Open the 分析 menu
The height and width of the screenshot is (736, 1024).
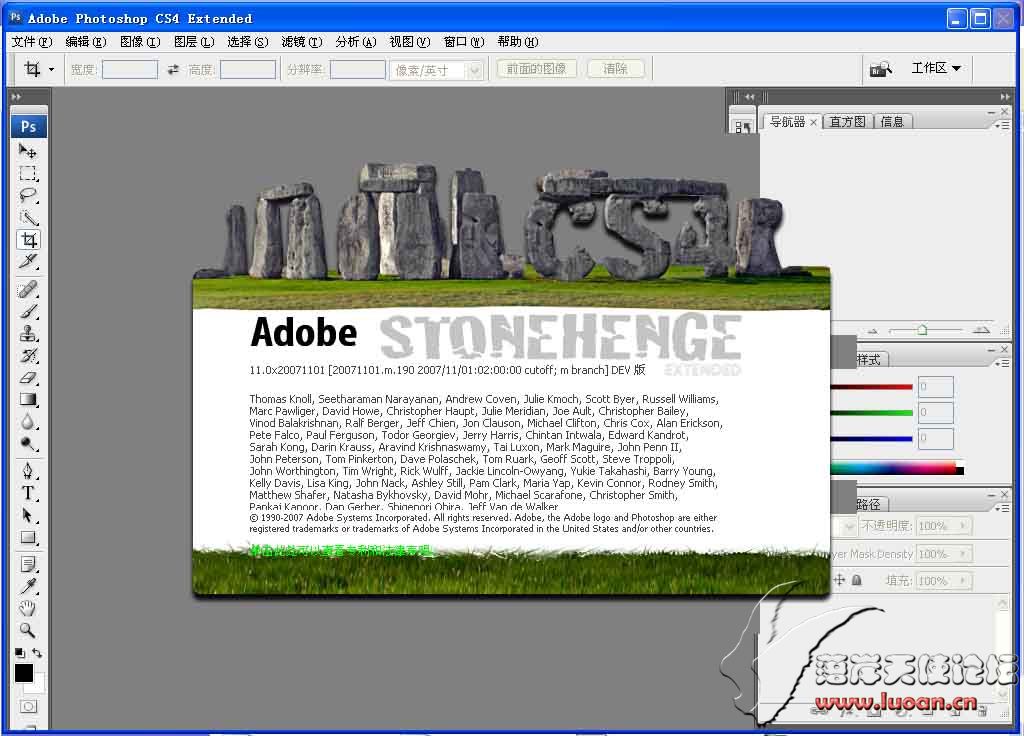[x=356, y=42]
